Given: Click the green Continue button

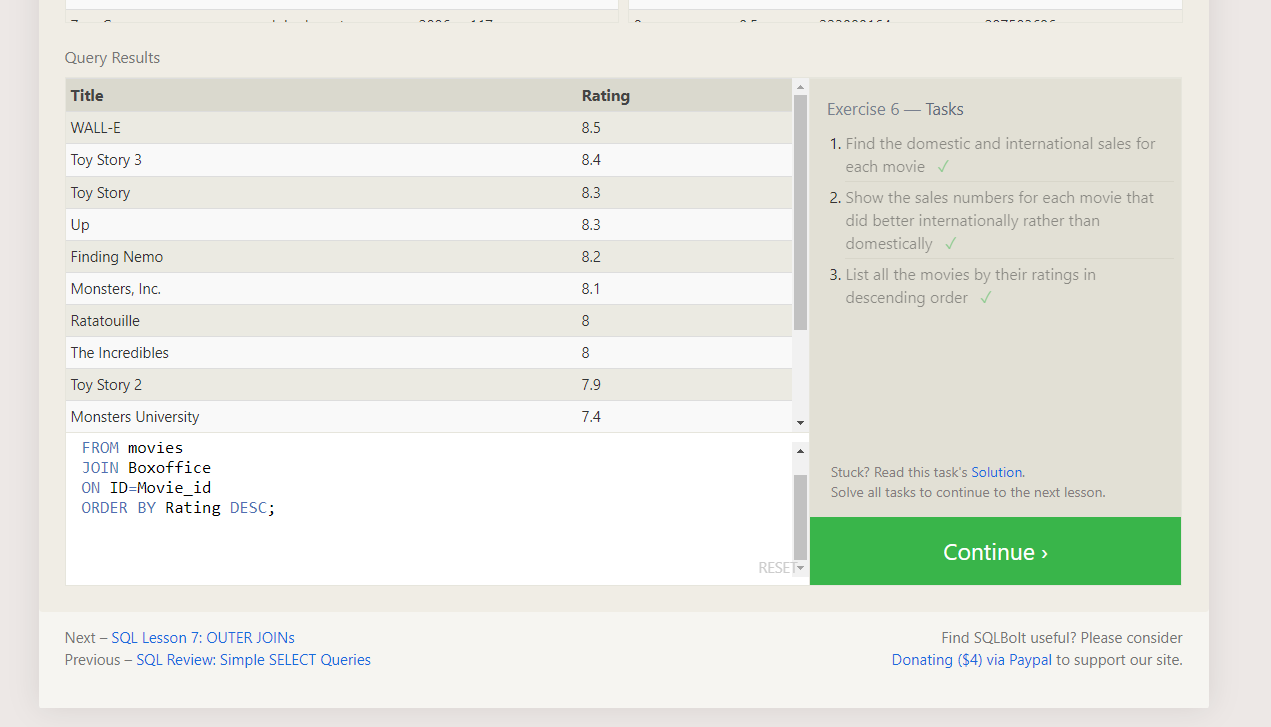Looking at the screenshot, I should click(x=995, y=551).
